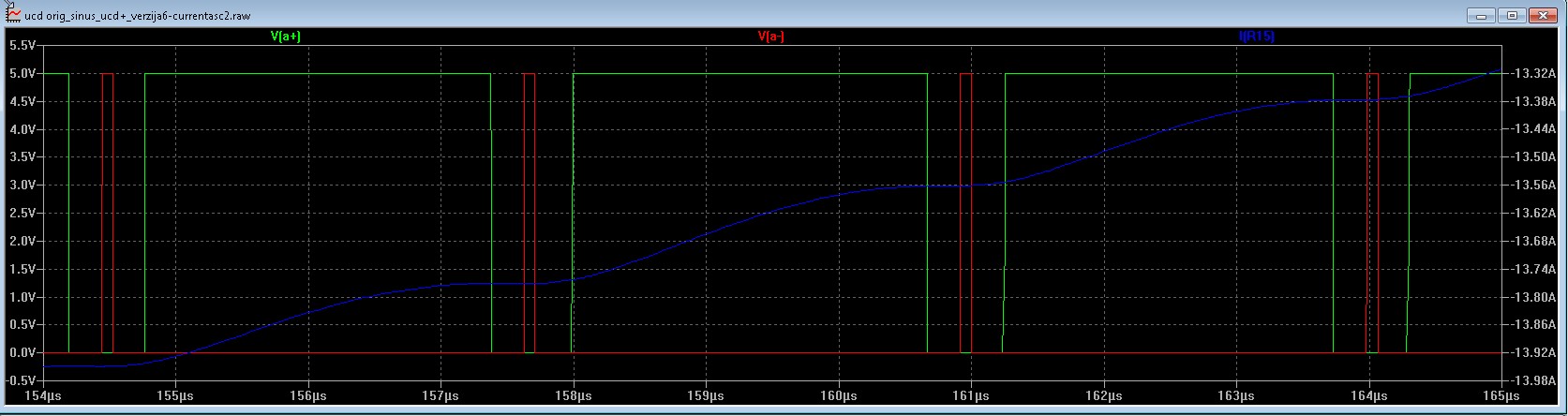Click the 154µs time axis label
Viewport: 1568px width, 416px height.
(44, 396)
